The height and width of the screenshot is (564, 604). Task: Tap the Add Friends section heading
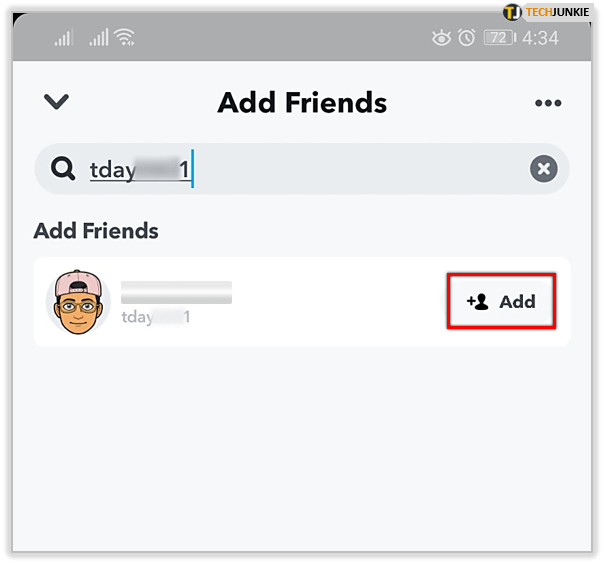click(x=96, y=231)
